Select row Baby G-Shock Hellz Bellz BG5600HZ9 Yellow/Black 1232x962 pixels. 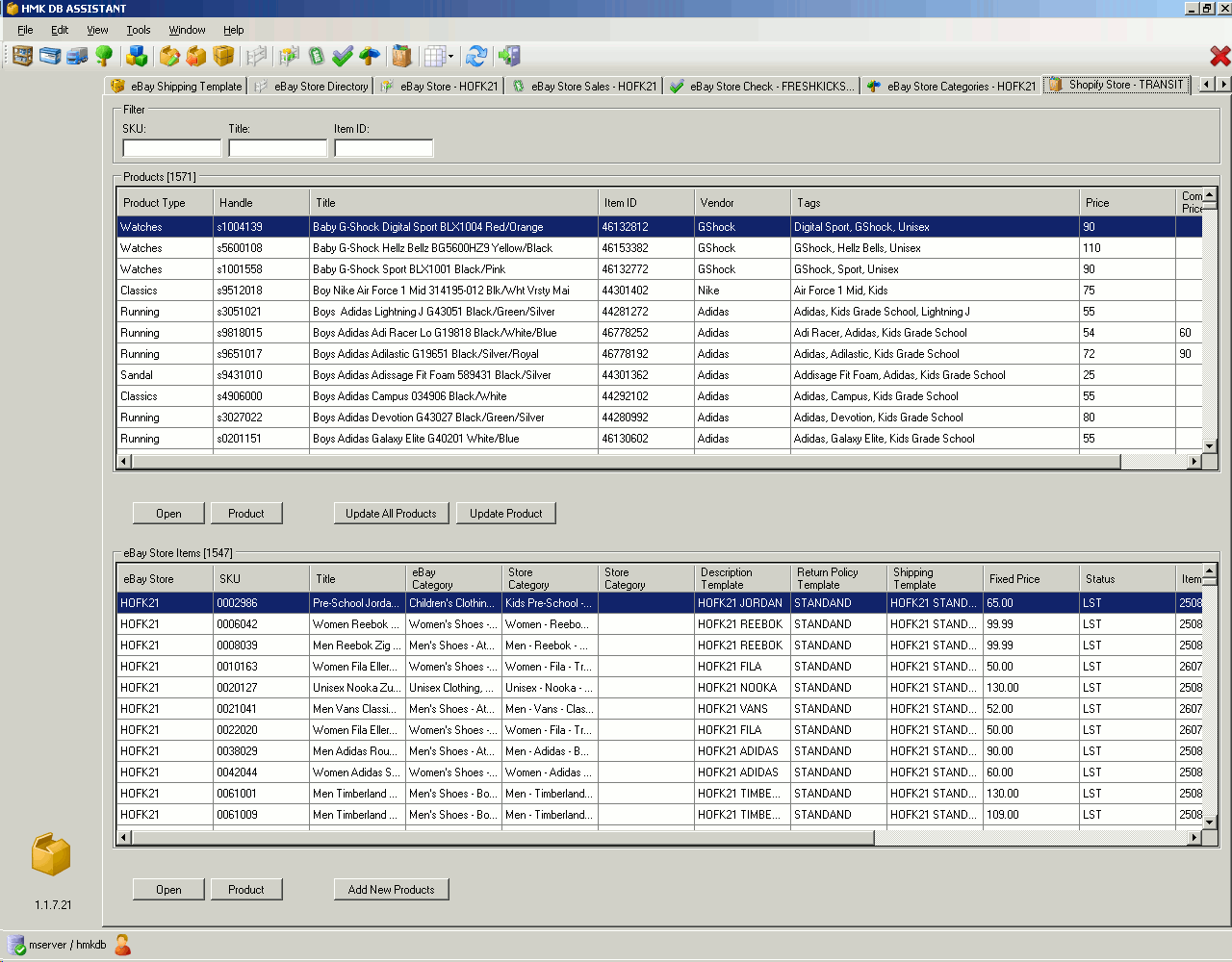pyautogui.click(x=659, y=248)
